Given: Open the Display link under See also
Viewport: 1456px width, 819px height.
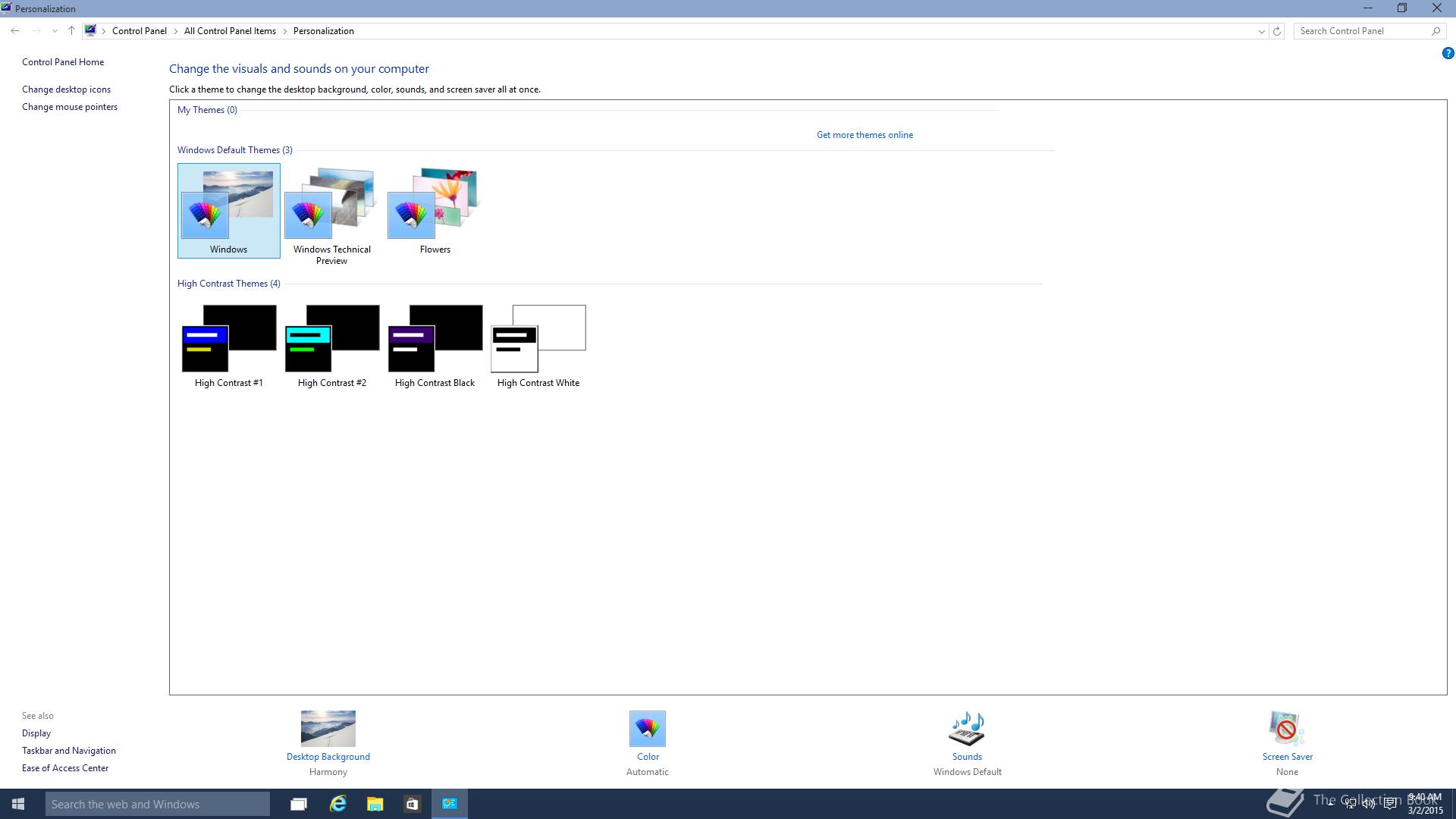Looking at the screenshot, I should tap(36, 733).
